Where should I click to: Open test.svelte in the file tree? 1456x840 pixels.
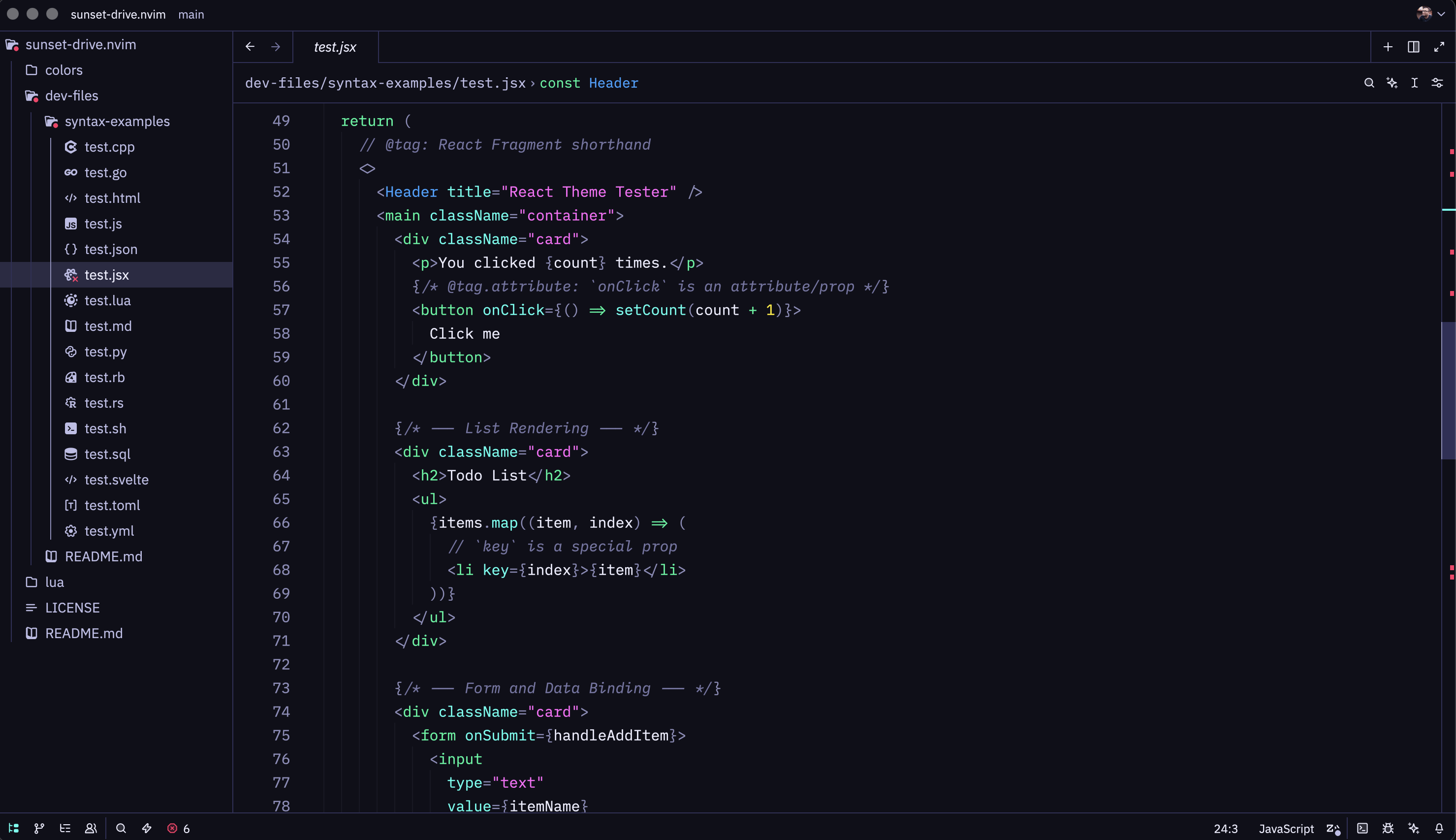117,480
